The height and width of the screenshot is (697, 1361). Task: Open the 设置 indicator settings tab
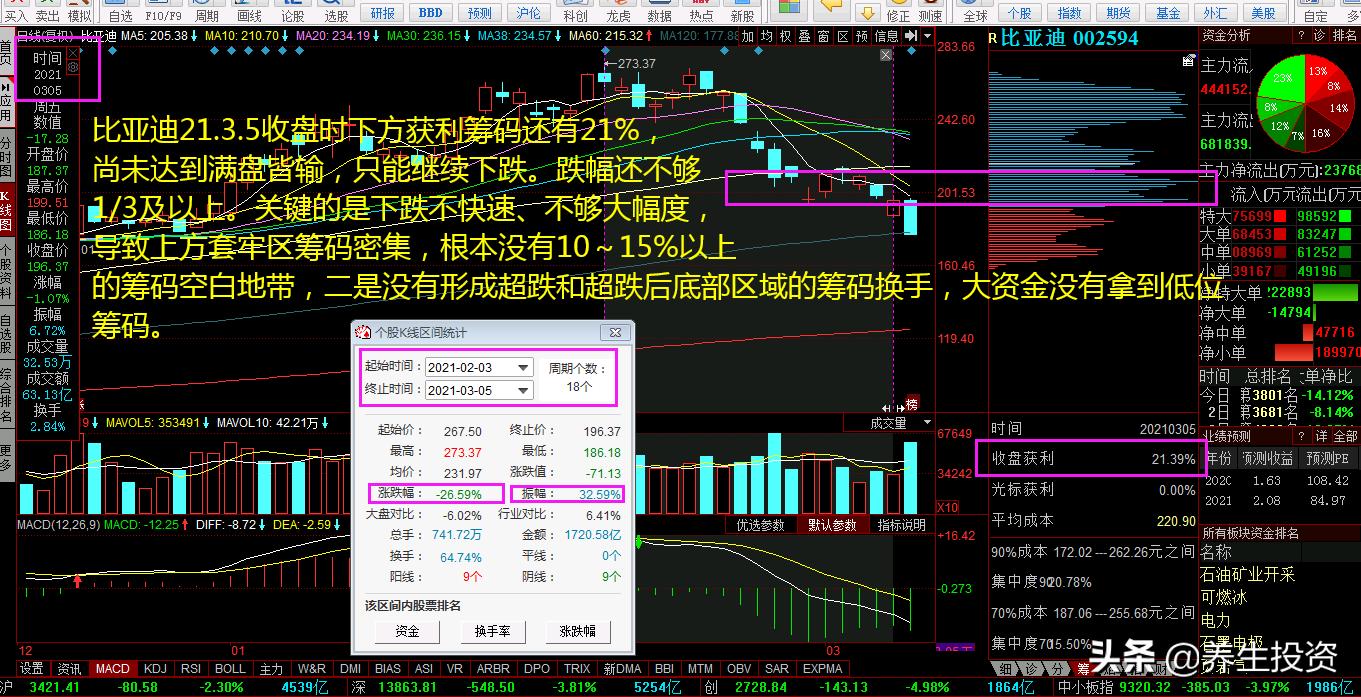point(31,668)
